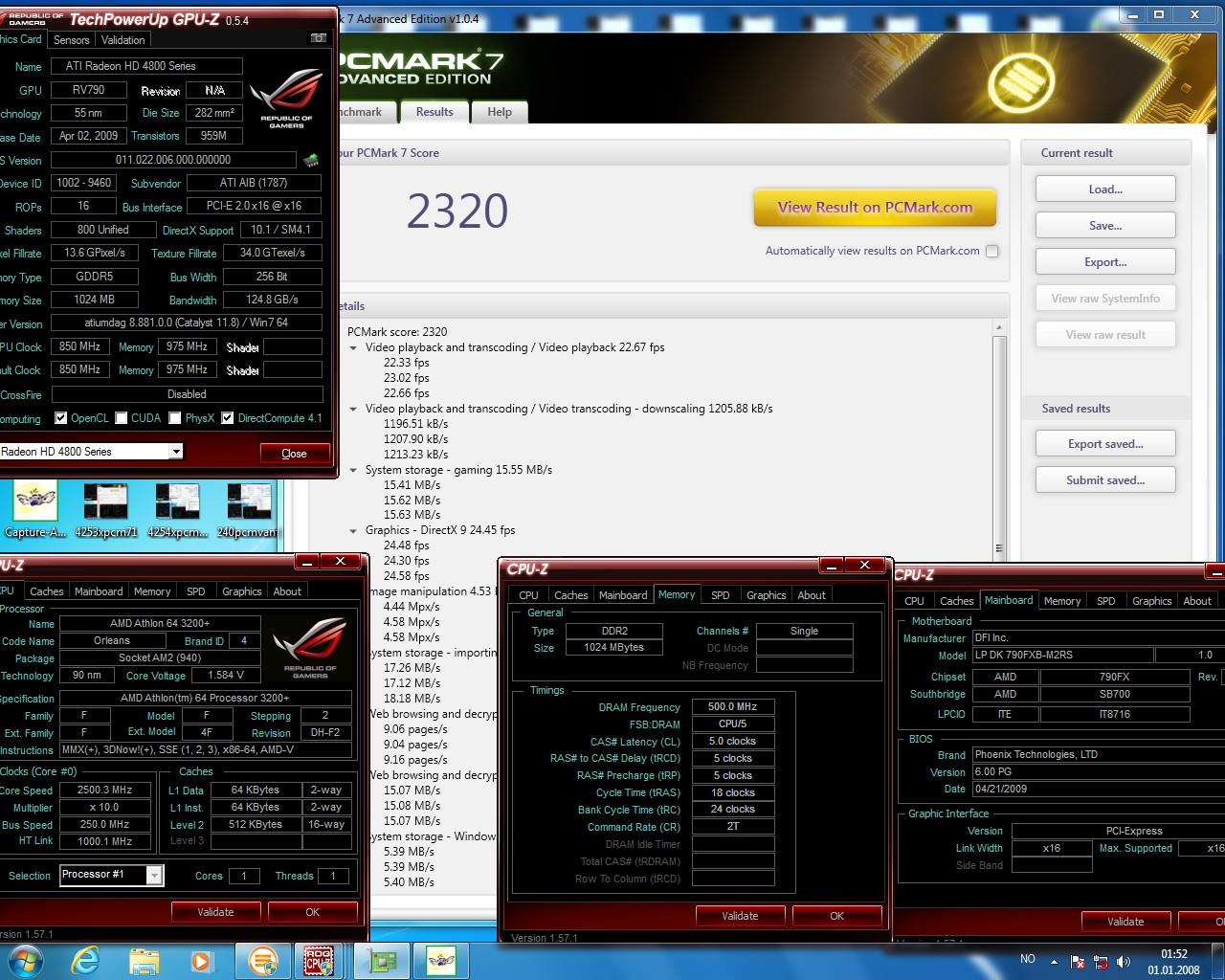Switch to the Results tab in PCMark

tap(434, 112)
